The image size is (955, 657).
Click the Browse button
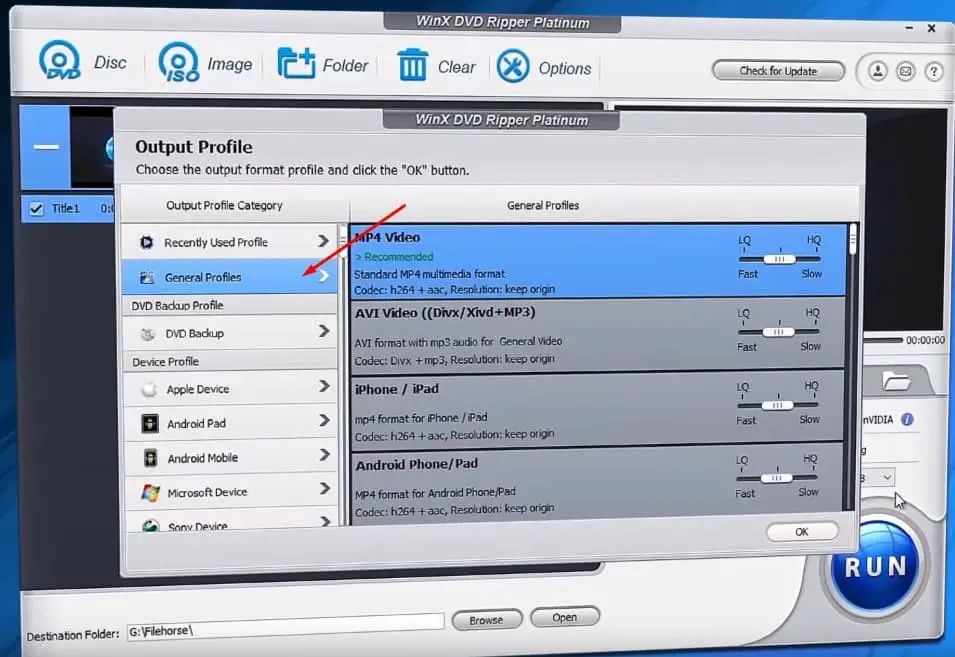click(x=486, y=620)
